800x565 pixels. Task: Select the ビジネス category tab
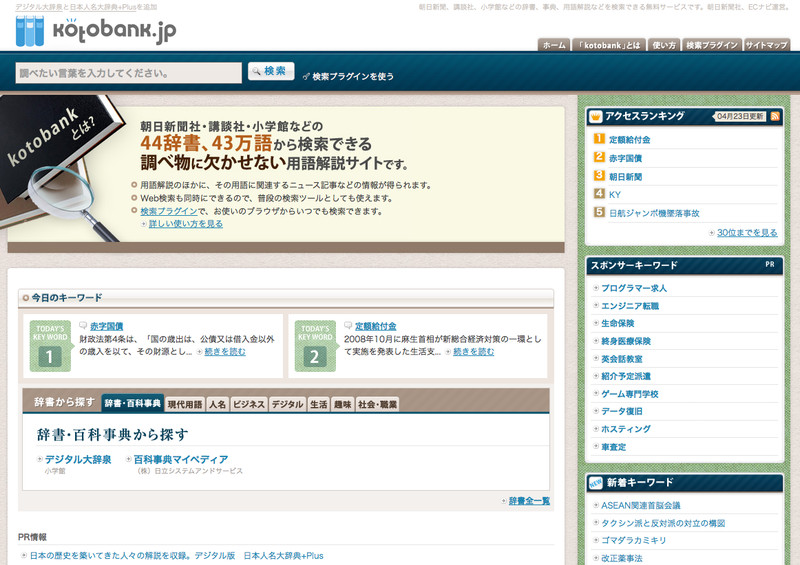tap(248, 404)
